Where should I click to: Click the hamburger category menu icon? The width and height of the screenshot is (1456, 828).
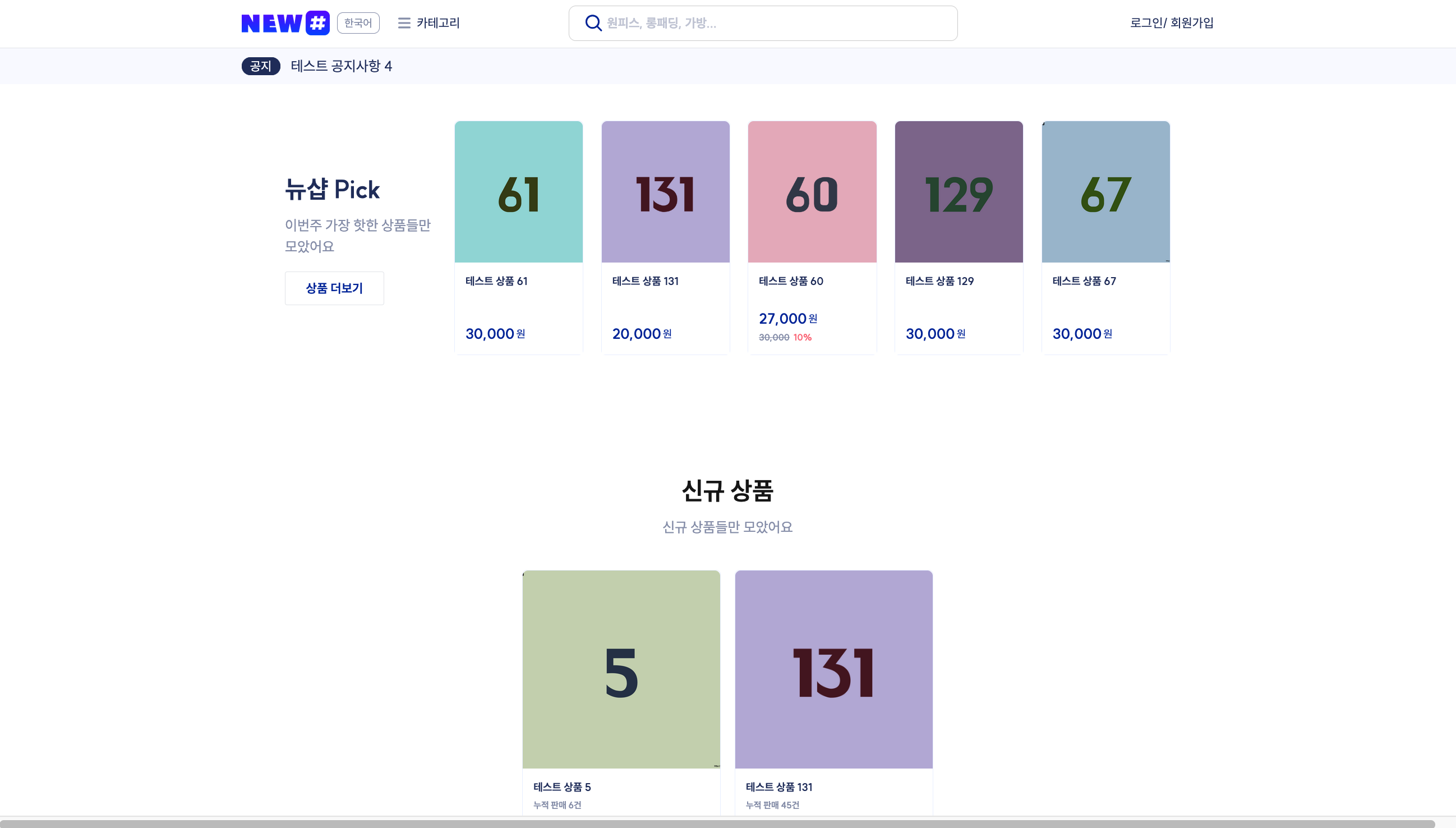click(x=404, y=23)
